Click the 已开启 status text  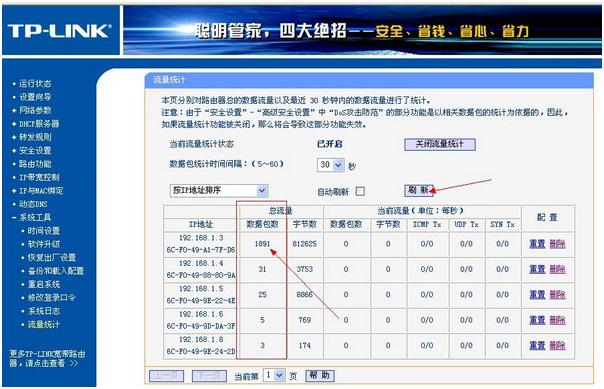pyautogui.click(x=330, y=144)
